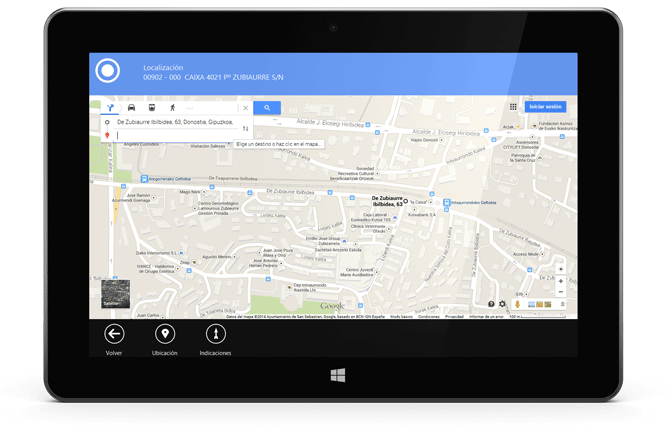Viewport: 670px width, 445px height.
Task: Click Modo básico link in footer
Action: [401, 317]
